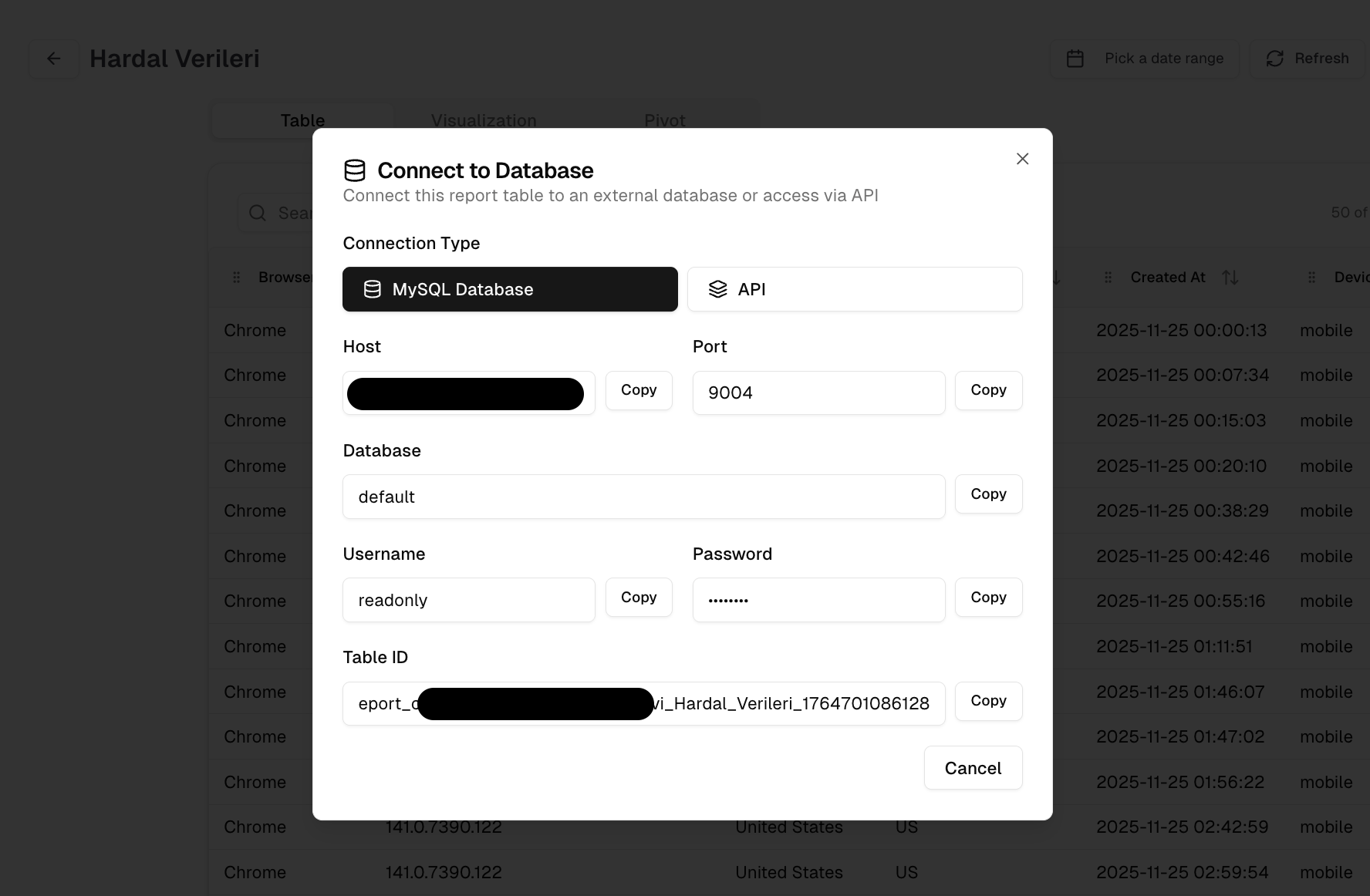Edit the Port input field
This screenshot has width=1370, height=896.
[x=818, y=392]
